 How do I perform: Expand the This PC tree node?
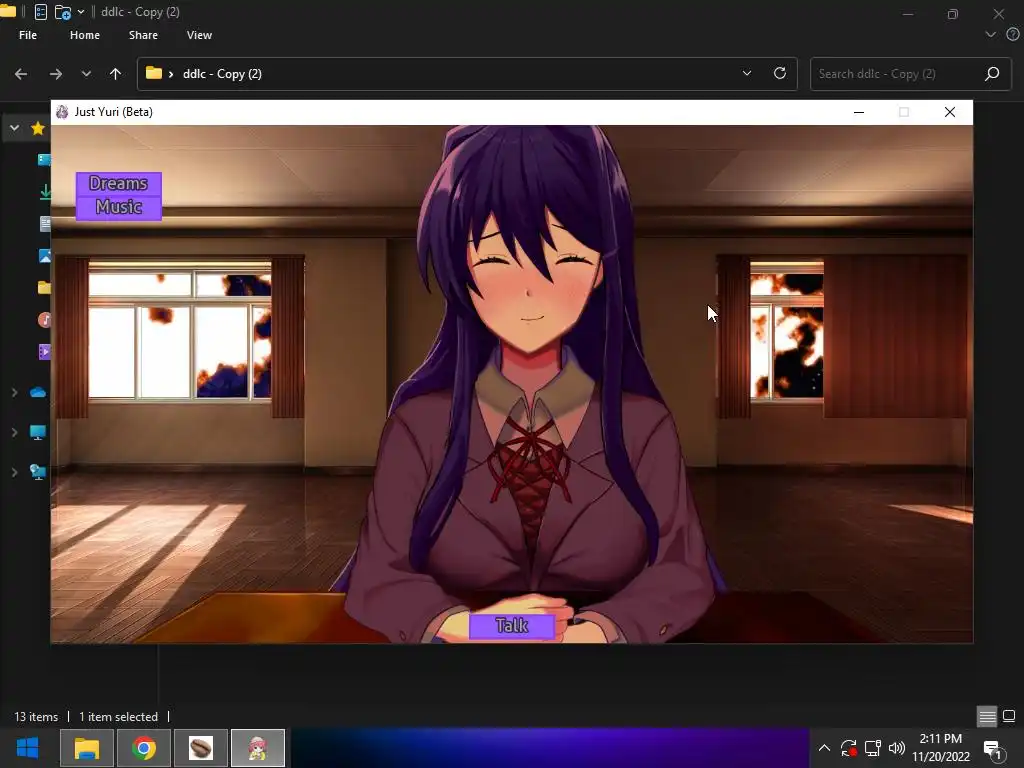pos(14,432)
